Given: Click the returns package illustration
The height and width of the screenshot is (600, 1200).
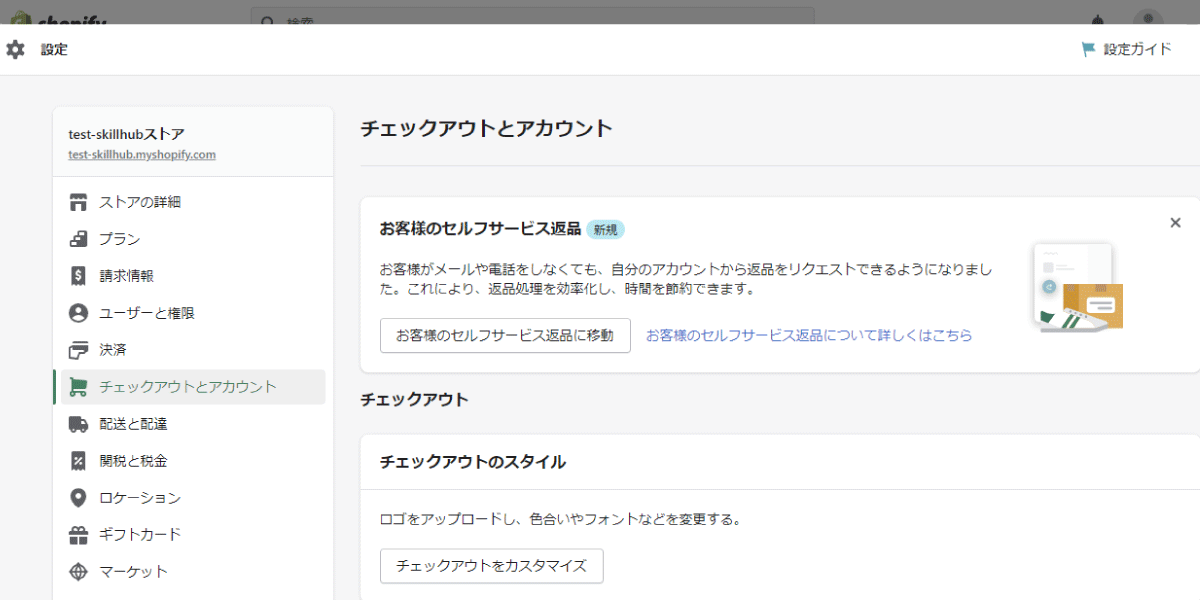Looking at the screenshot, I should tap(1078, 287).
